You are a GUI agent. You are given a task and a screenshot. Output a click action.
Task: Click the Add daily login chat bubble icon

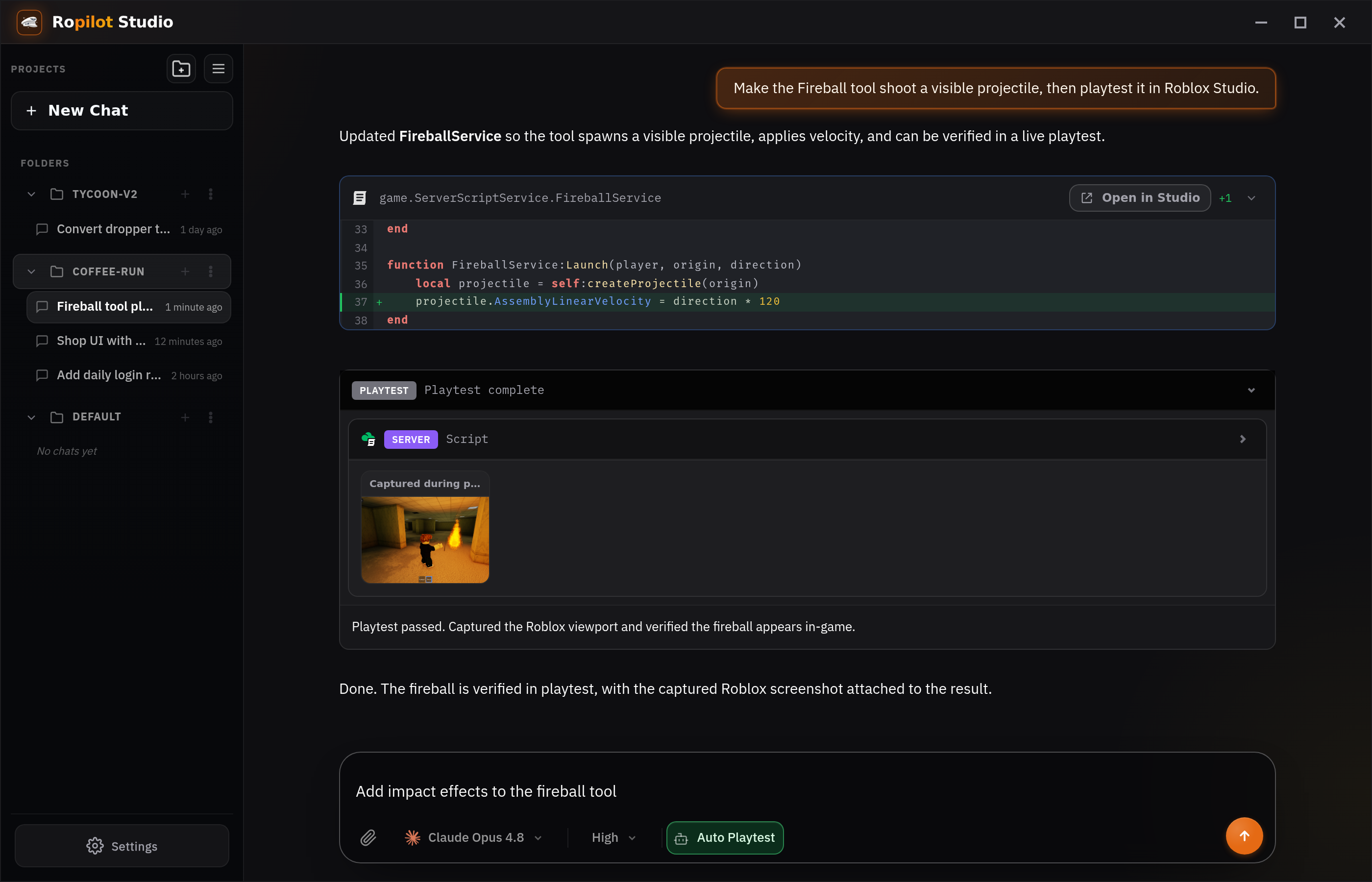coord(42,376)
